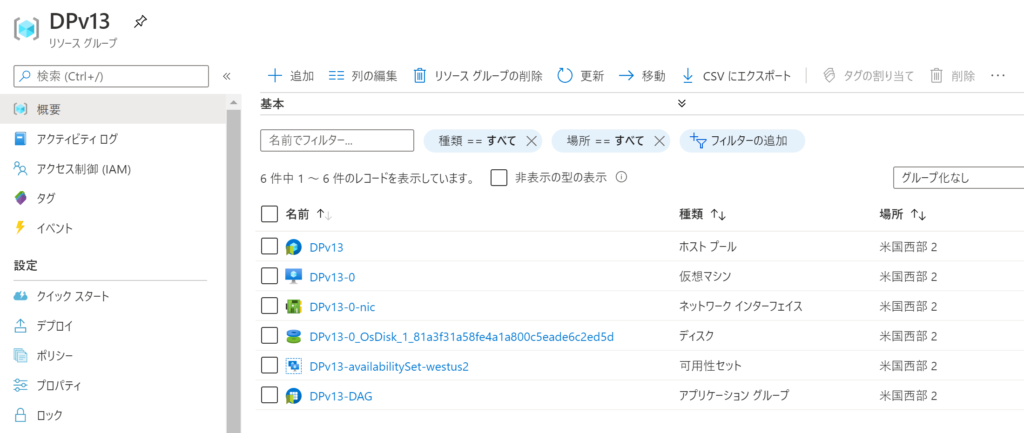Click the CSV にエクスポート download icon
The height and width of the screenshot is (433, 1024).
688,76
